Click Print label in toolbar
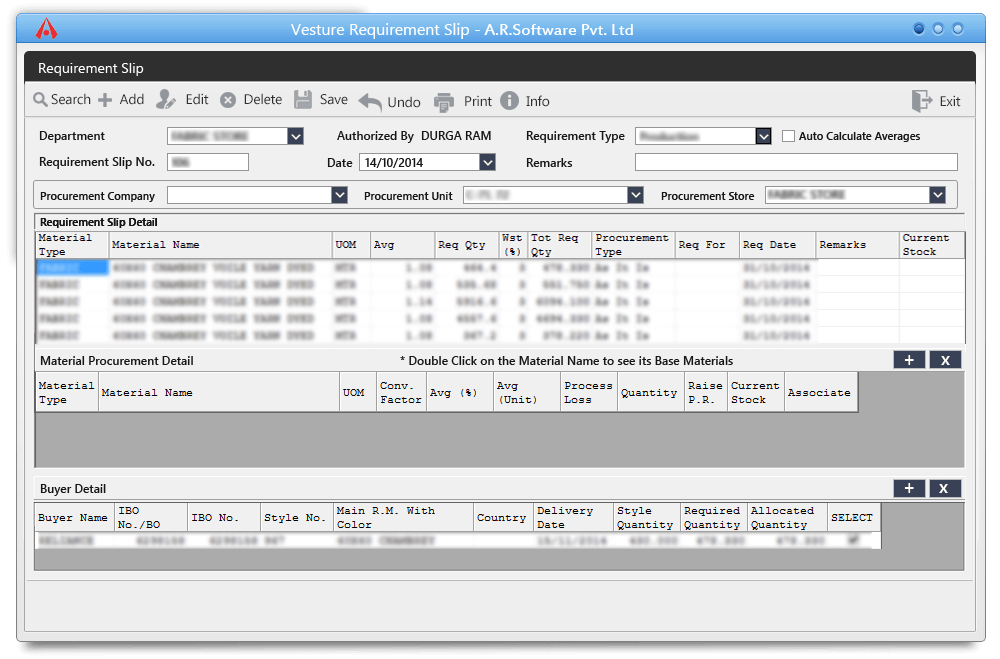 coord(478,101)
